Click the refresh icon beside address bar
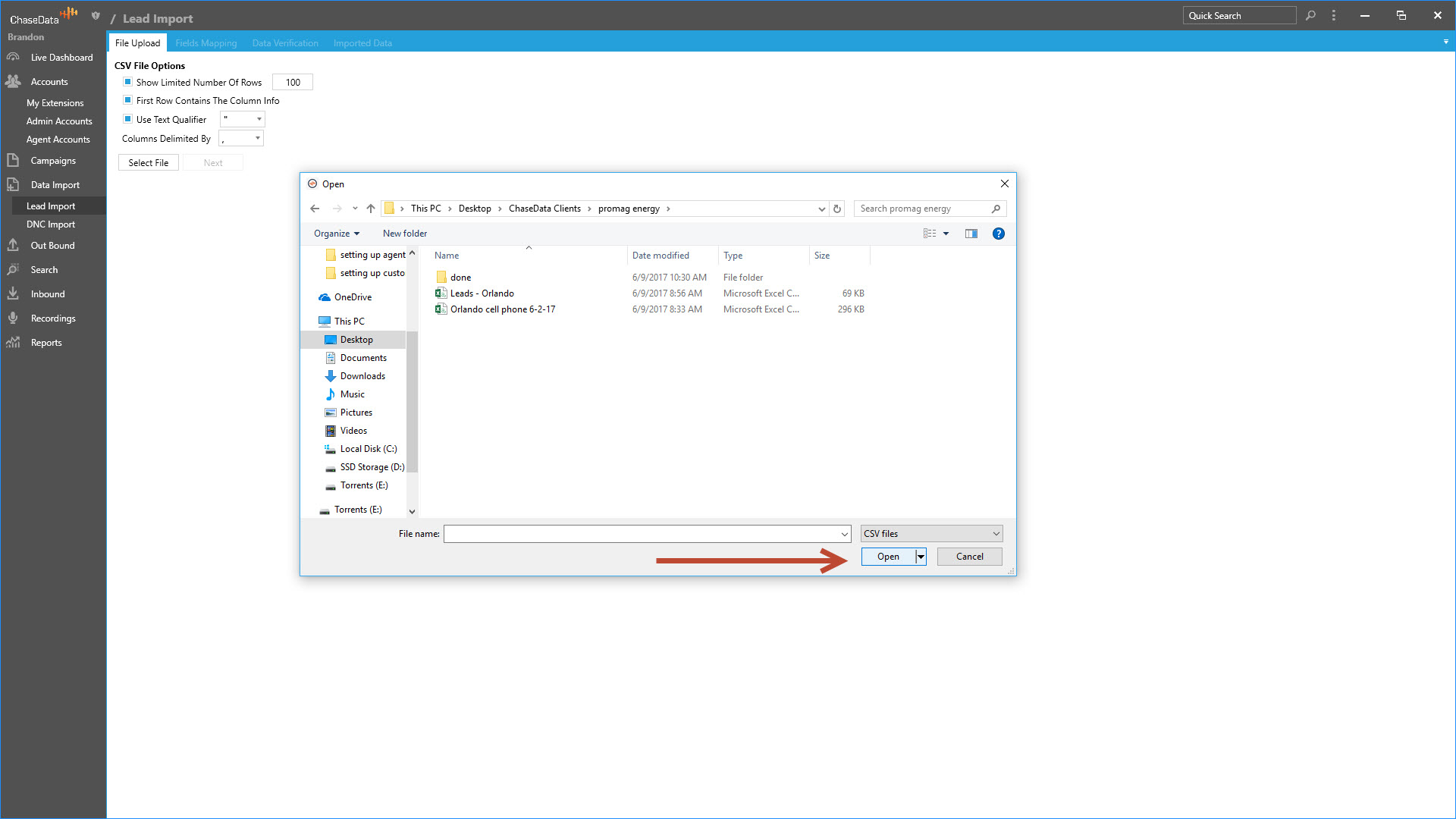 point(837,209)
